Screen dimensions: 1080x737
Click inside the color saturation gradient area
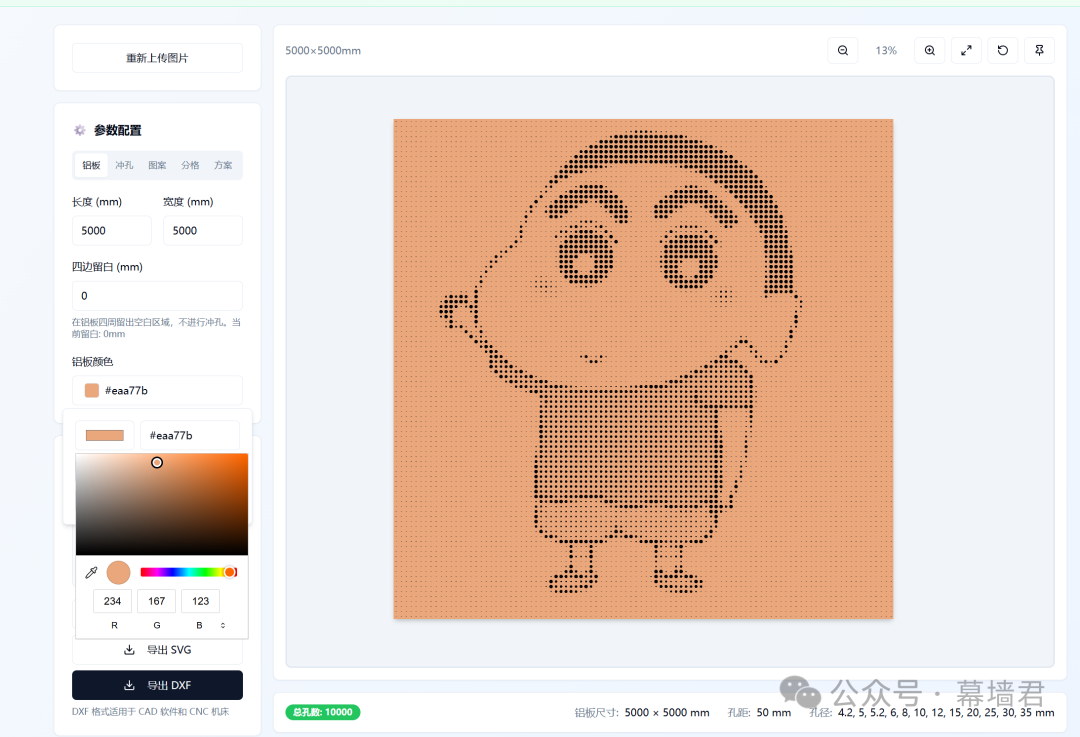(x=160, y=505)
